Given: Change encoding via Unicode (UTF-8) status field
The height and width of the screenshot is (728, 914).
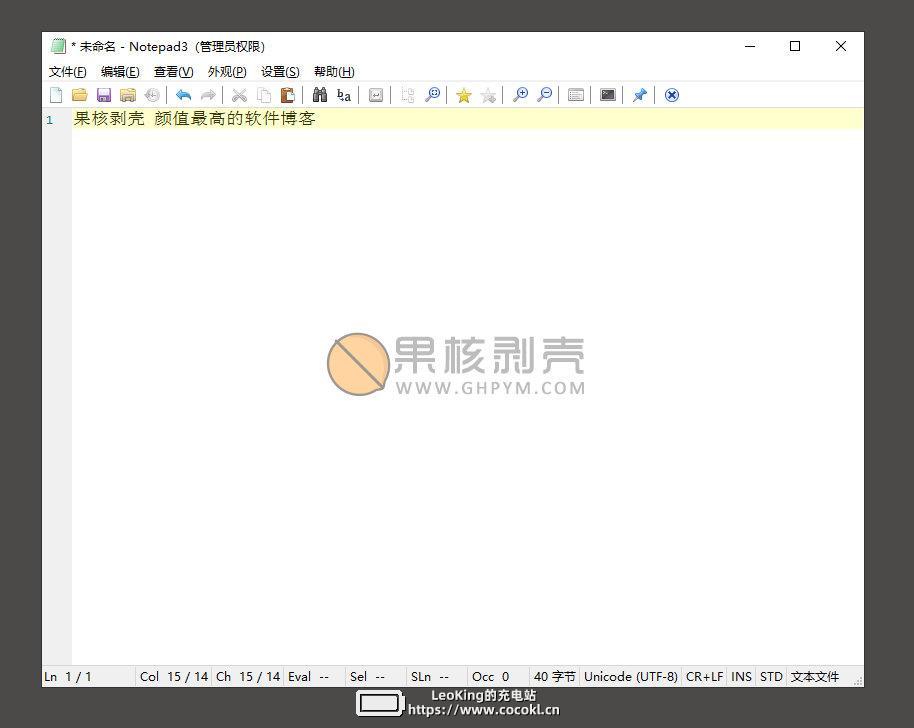Looking at the screenshot, I should [x=631, y=677].
